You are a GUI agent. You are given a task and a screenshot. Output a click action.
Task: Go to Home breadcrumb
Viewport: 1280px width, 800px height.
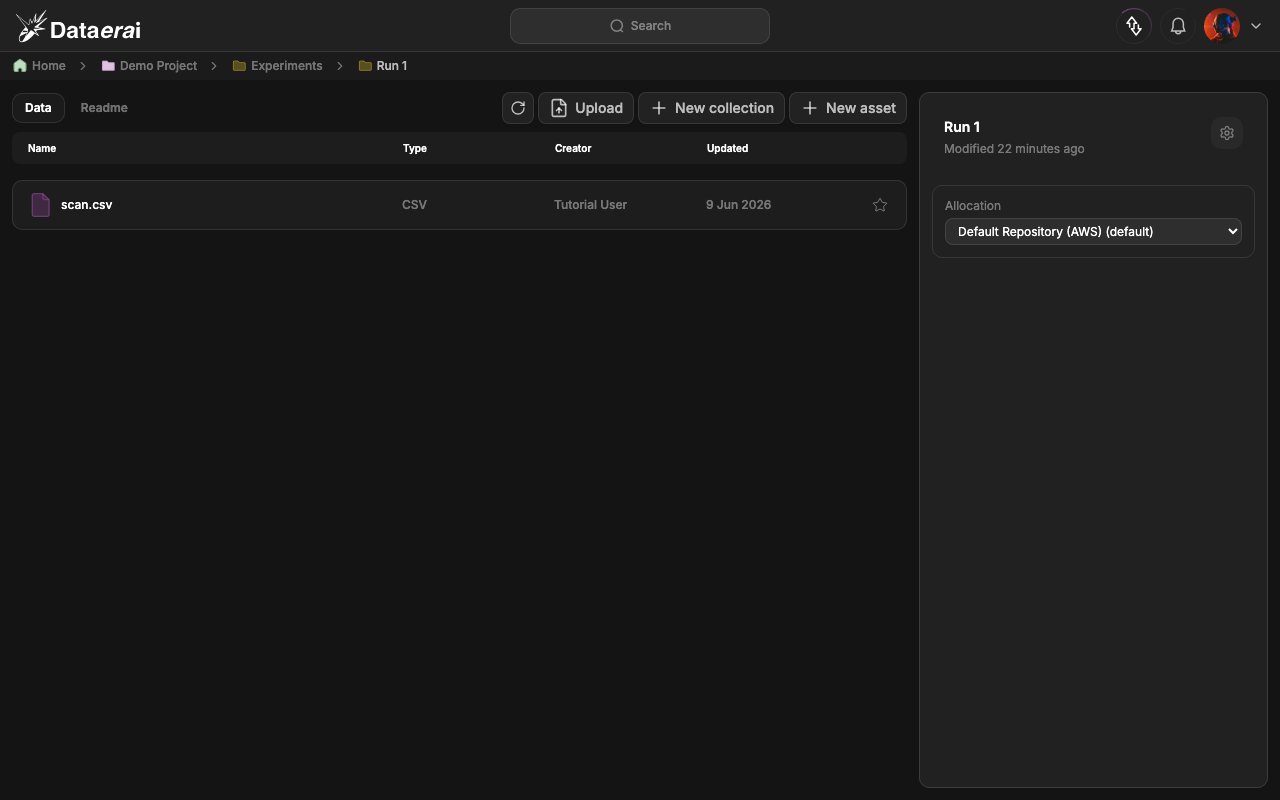click(x=40, y=66)
